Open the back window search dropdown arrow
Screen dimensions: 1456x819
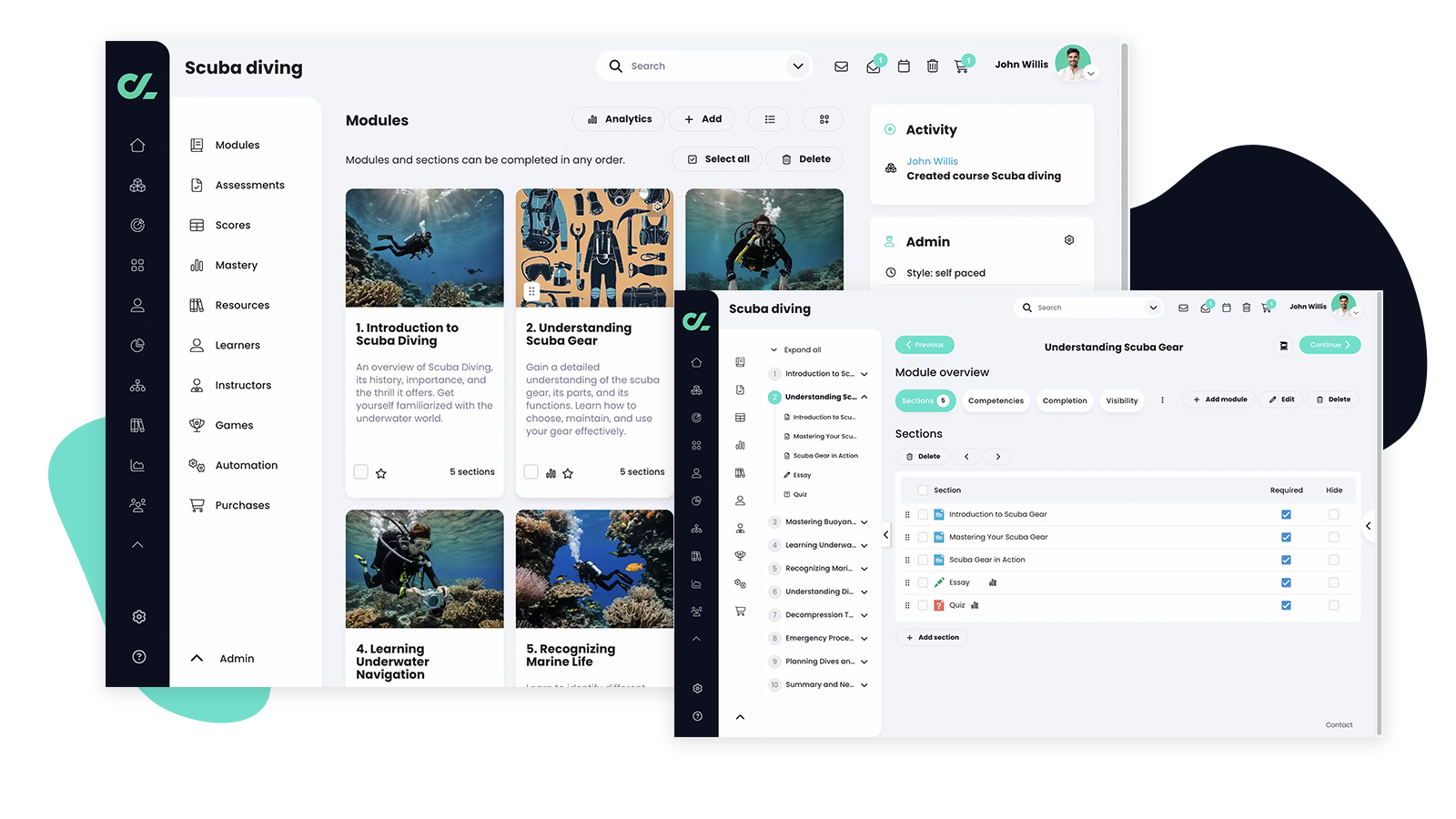[798, 66]
